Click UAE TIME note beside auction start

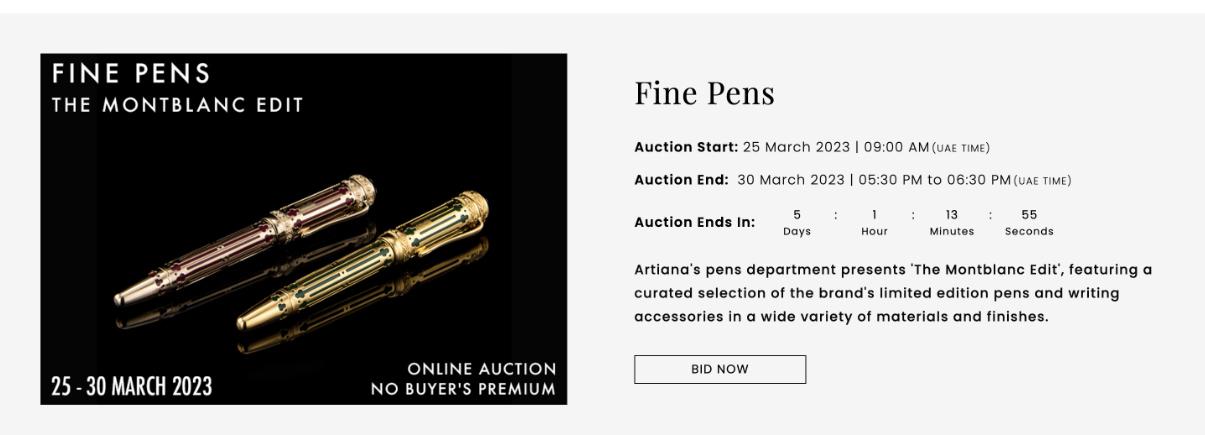coord(960,149)
